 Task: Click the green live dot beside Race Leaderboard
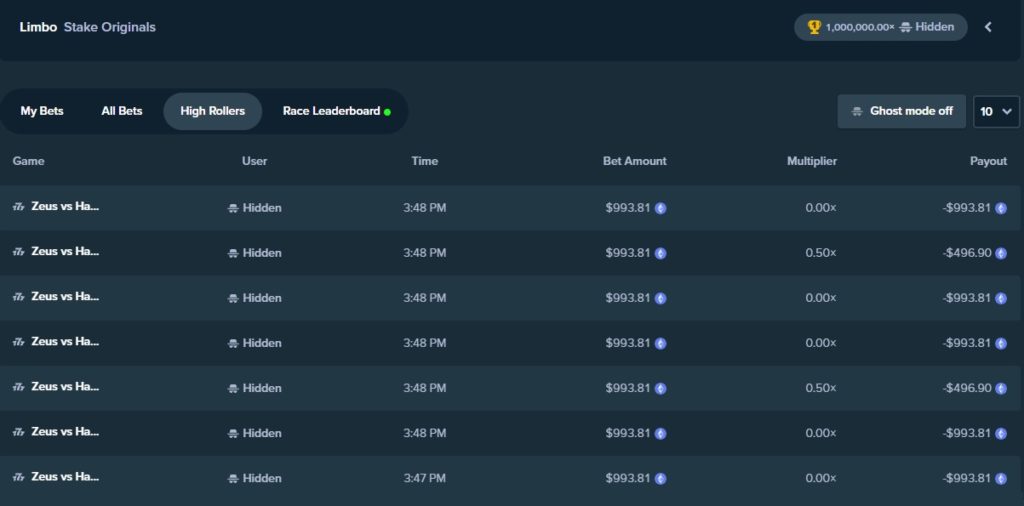(387, 112)
